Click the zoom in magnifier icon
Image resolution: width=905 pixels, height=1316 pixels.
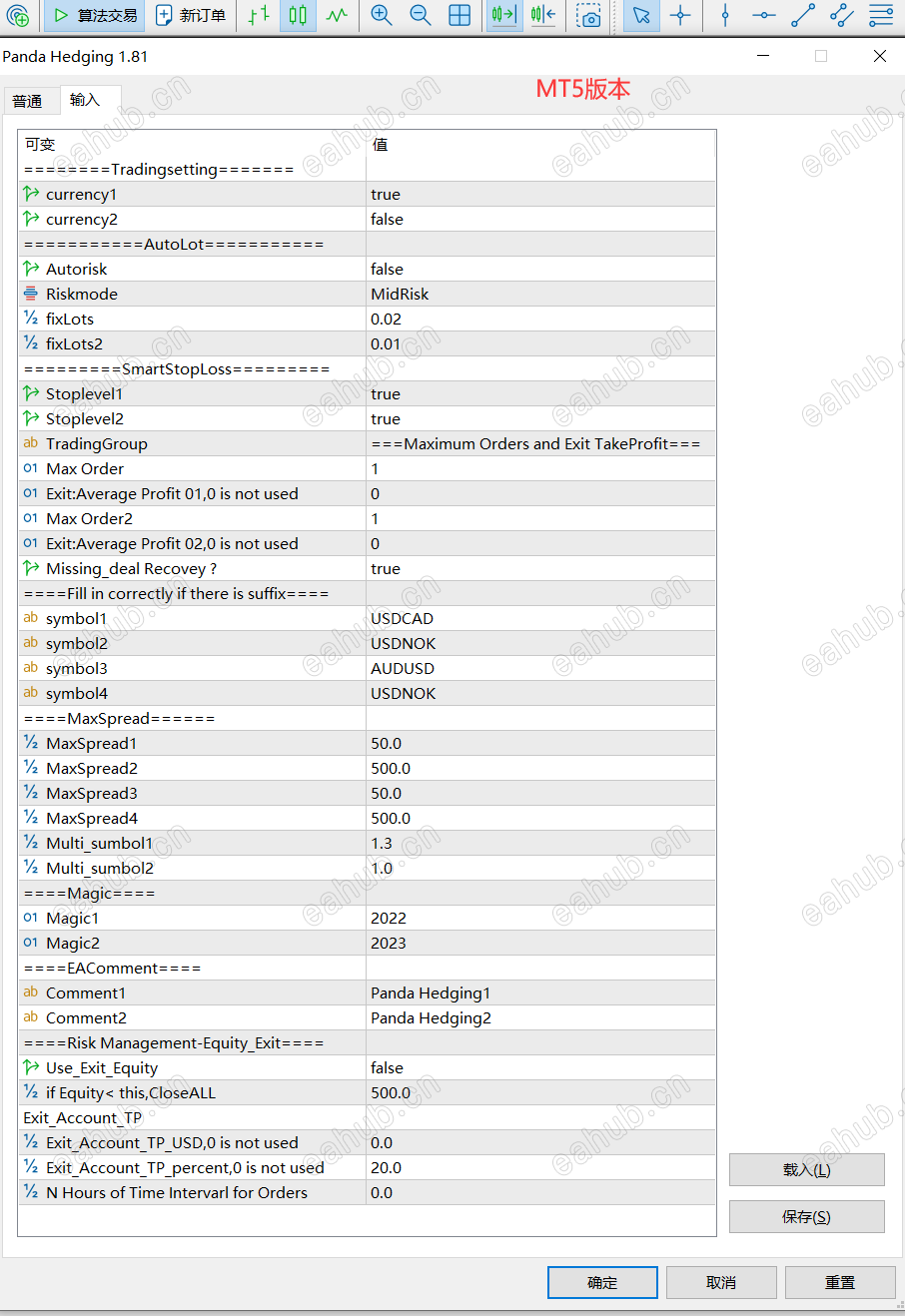(382, 16)
